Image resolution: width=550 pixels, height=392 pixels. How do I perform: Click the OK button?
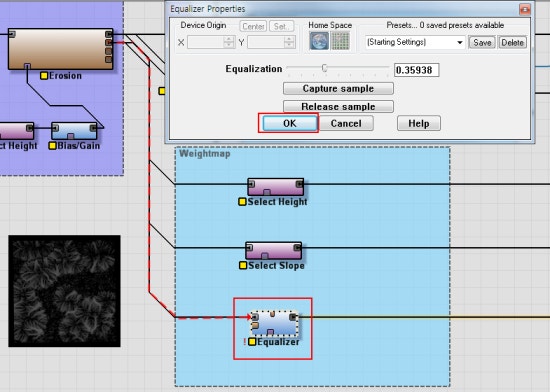[x=290, y=123]
